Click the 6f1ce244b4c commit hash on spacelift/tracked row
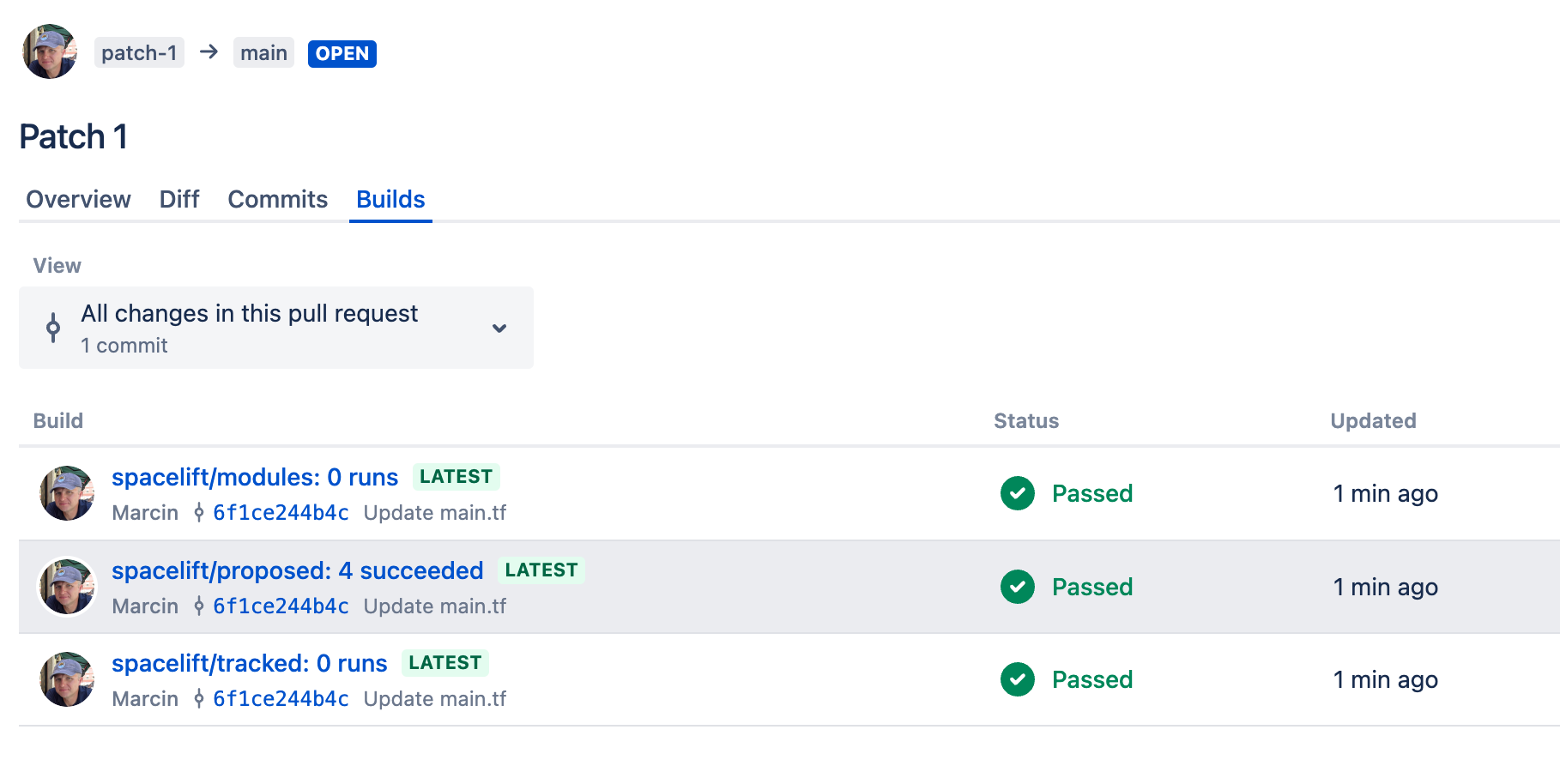This screenshot has height=784, width=1560. point(281,698)
